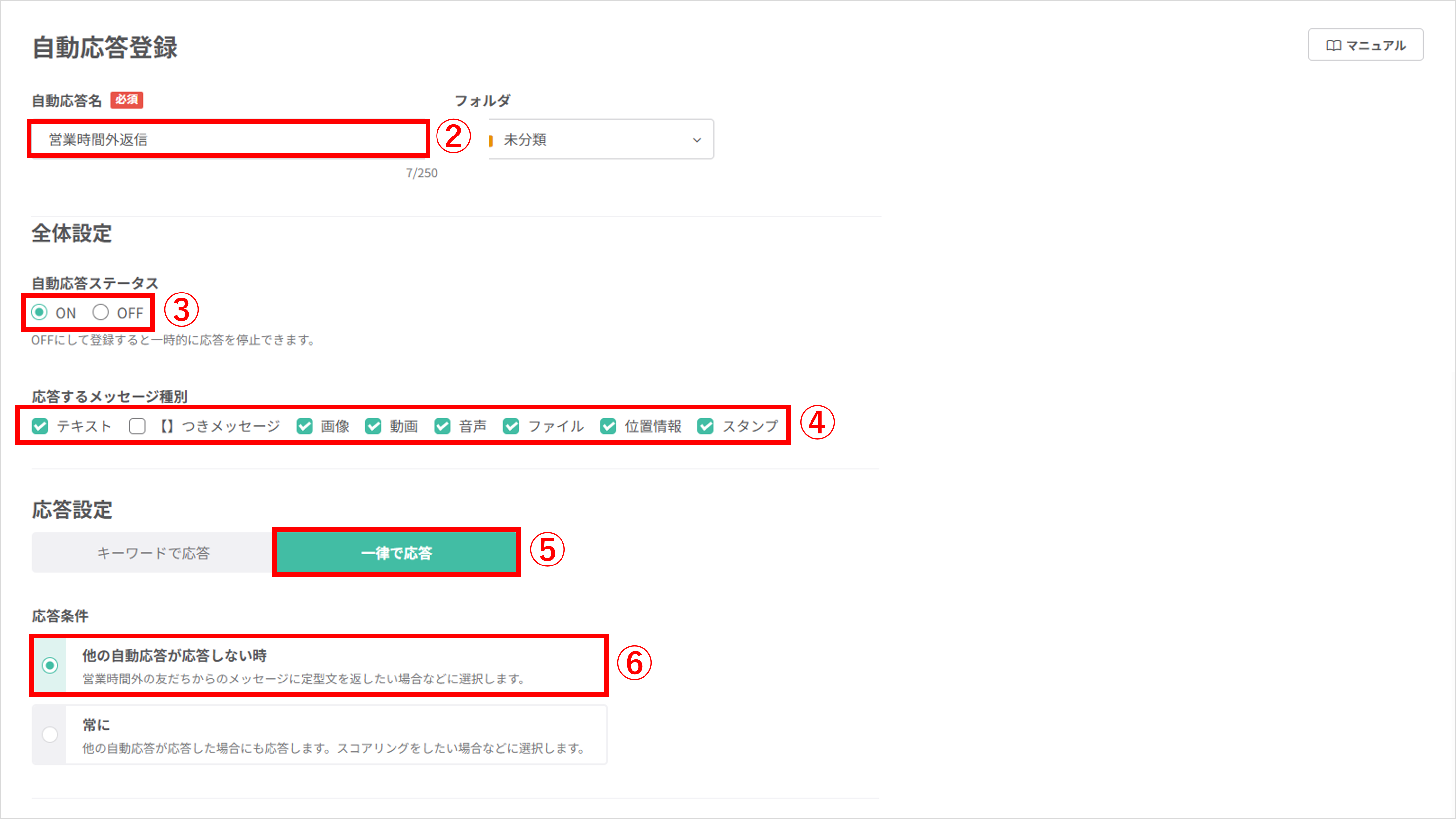This screenshot has width=1456, height=819.
Task: Uncheck the スタンプ checkbox
Action: click(x=705, y=426)
